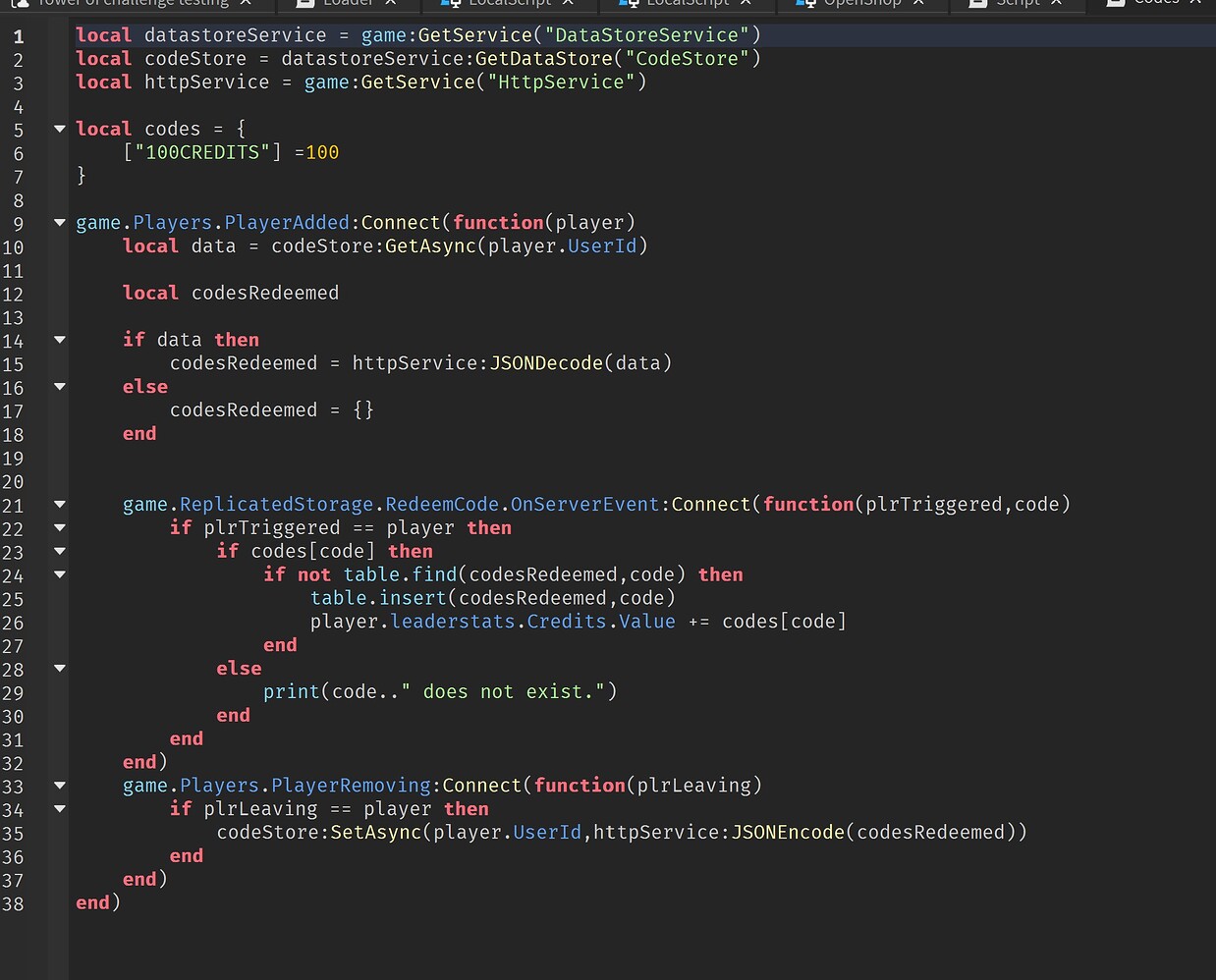Collapse the 'if codes[code] then' fold arrow
Screen dimensions: 1216x980
[x=60, y=551]
